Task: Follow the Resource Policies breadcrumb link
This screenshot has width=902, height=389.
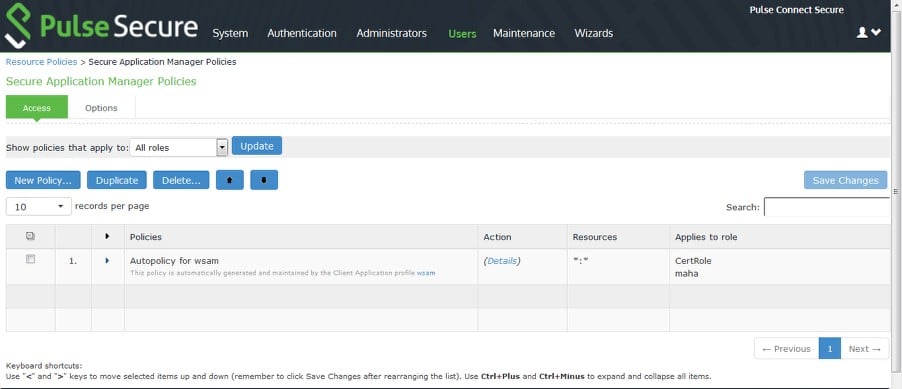Action: coord(41,62)
